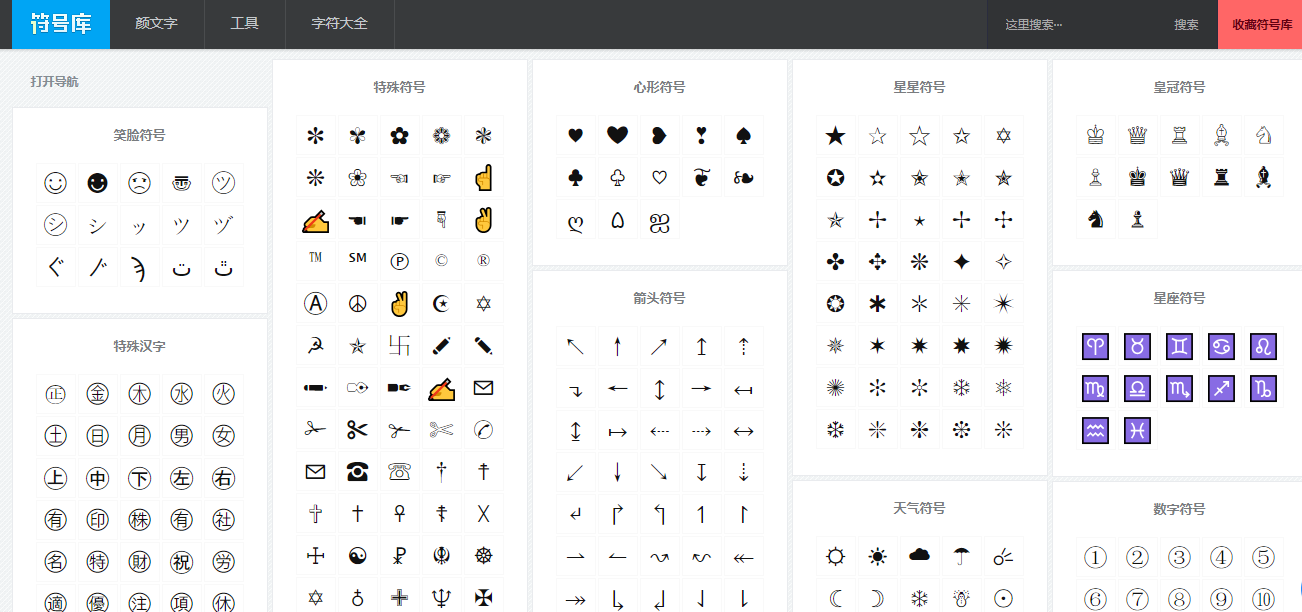Open the 工具 menu item
1302x612 pixels.
point(244,24)
